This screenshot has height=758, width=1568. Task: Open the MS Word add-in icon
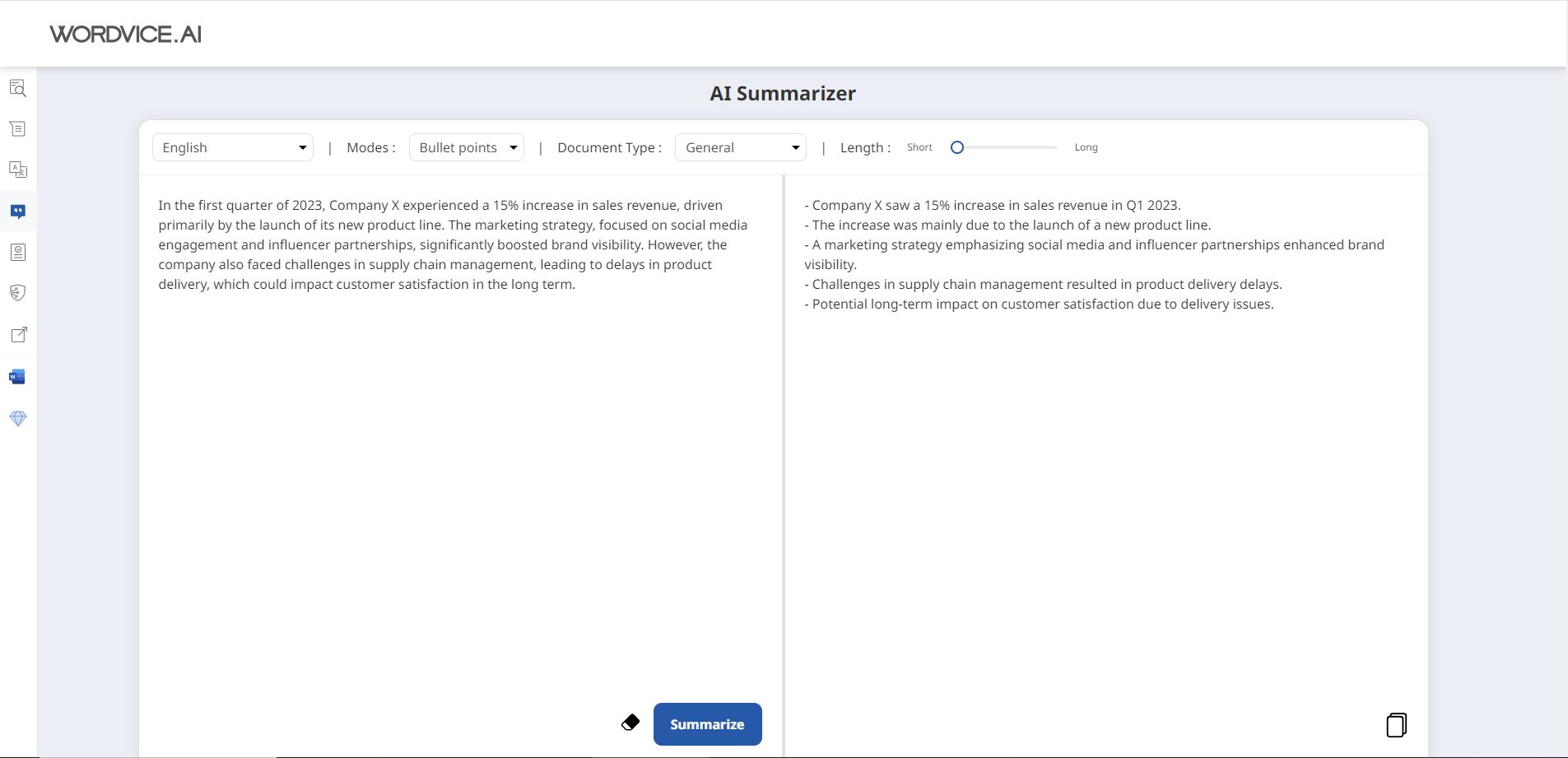[17, 376]
